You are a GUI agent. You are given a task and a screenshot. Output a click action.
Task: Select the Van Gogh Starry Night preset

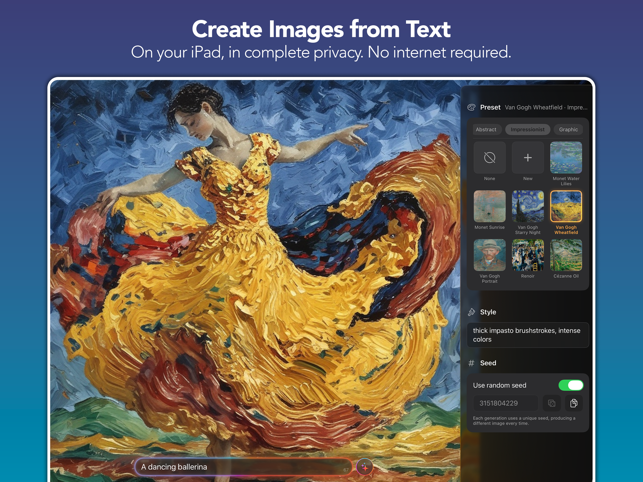528,206
